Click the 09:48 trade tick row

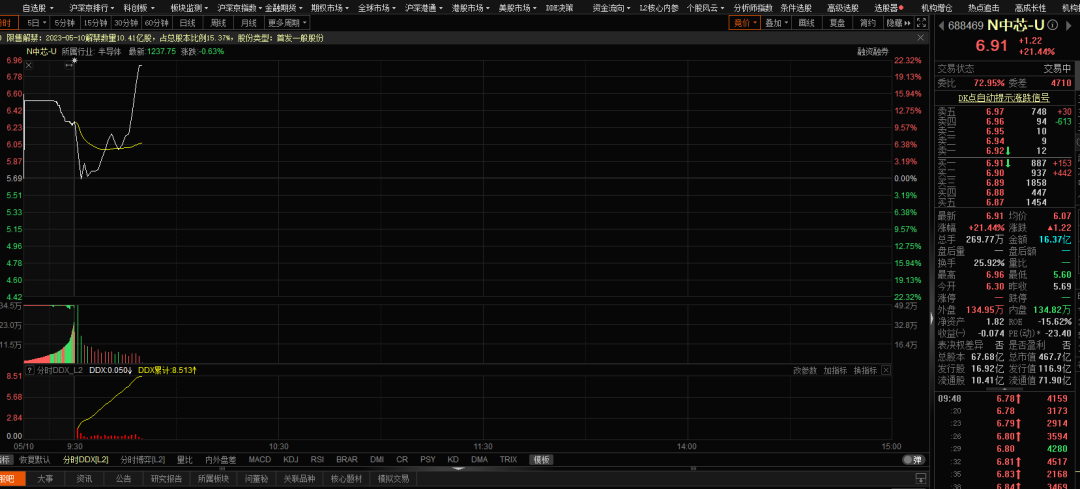(x=1004, y=398)
